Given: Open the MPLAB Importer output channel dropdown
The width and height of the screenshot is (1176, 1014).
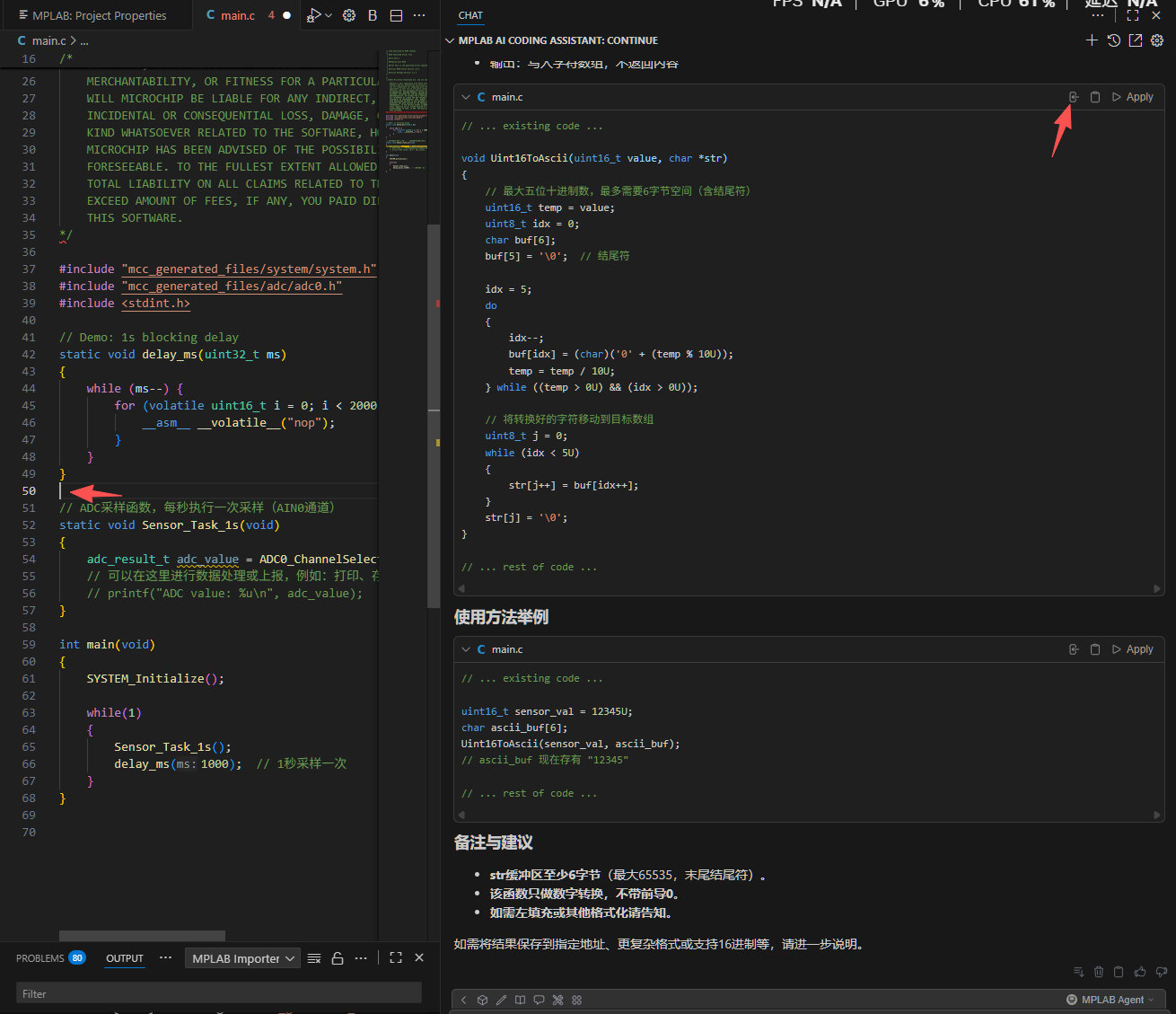Looking at the screenshot, I should click(x=241, y=958).
